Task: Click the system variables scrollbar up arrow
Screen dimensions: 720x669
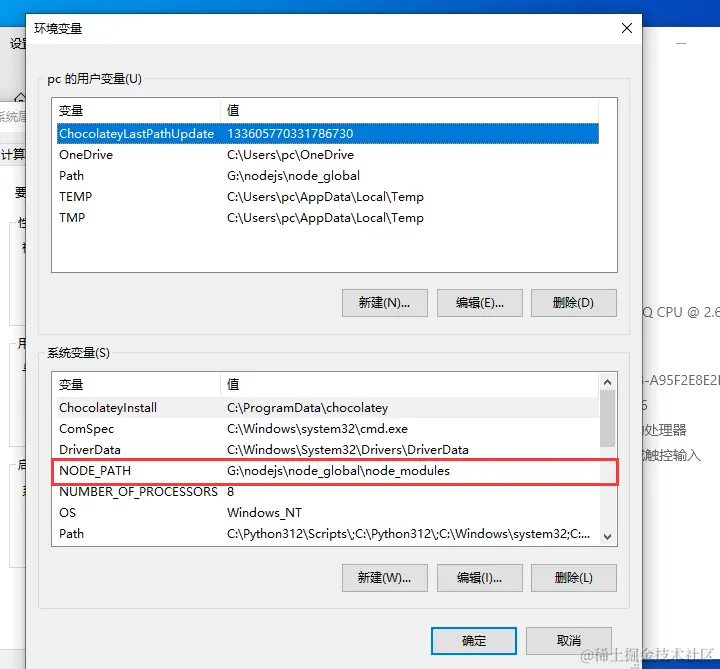Action: coord(608,382)
